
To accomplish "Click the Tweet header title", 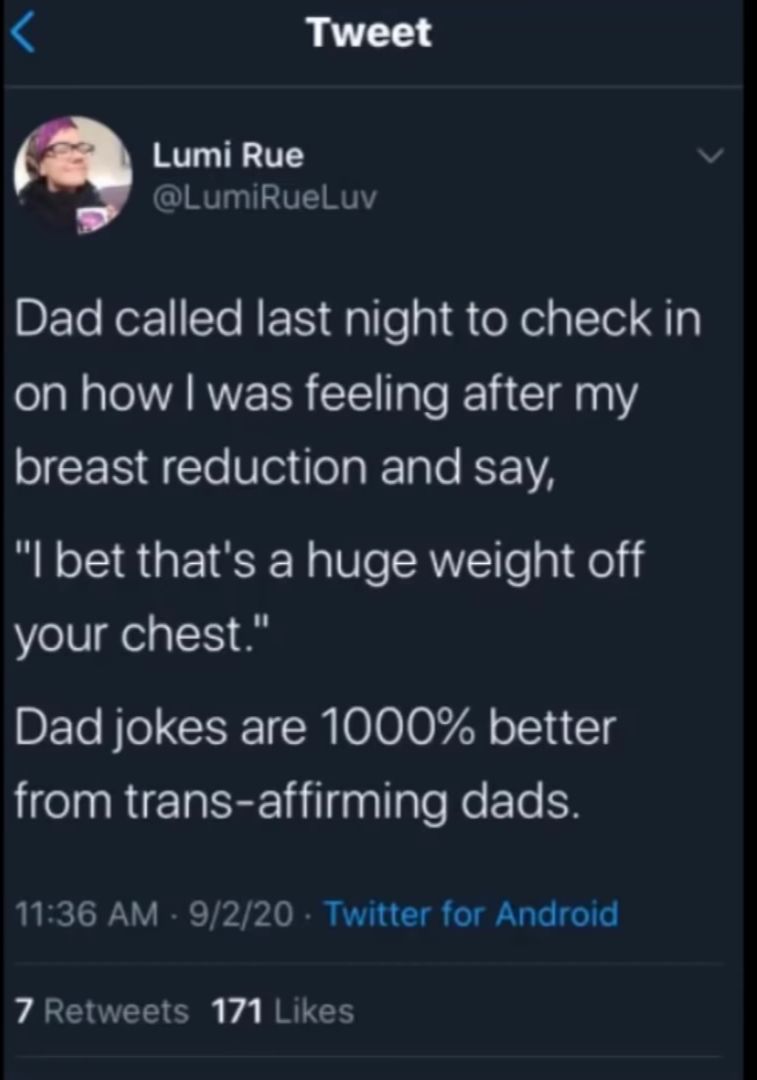I will (370, 31).
